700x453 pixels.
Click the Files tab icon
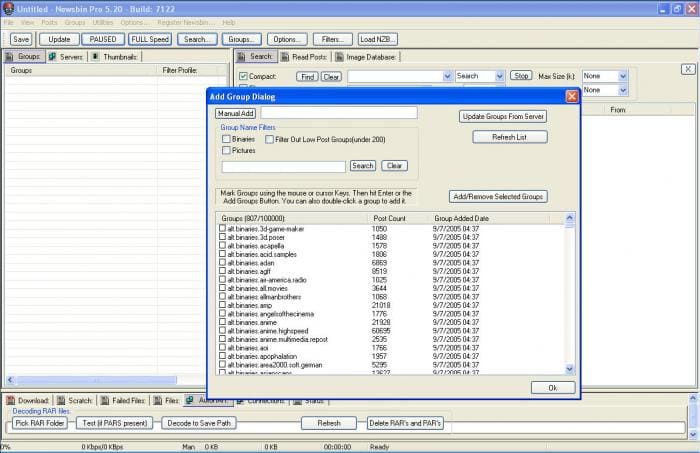(158, 400)
